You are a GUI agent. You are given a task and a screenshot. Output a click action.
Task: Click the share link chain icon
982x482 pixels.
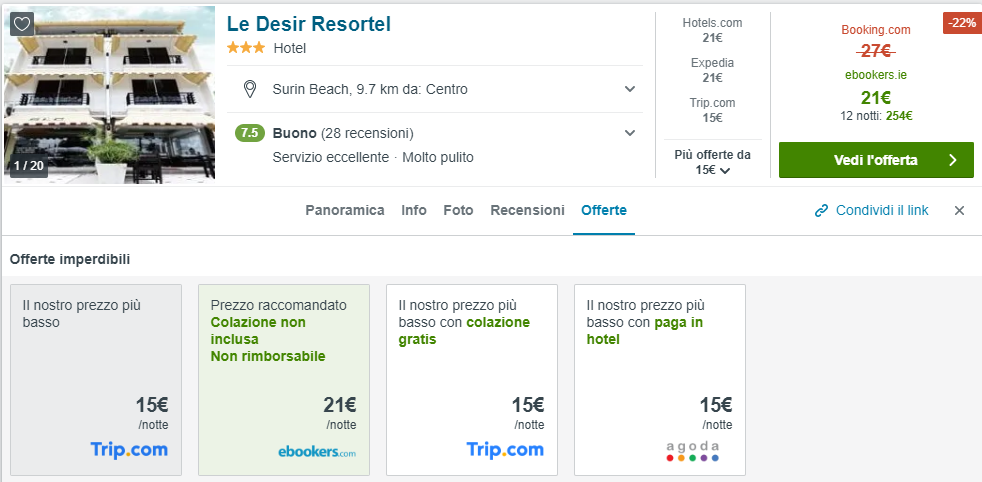coord(821,210)
